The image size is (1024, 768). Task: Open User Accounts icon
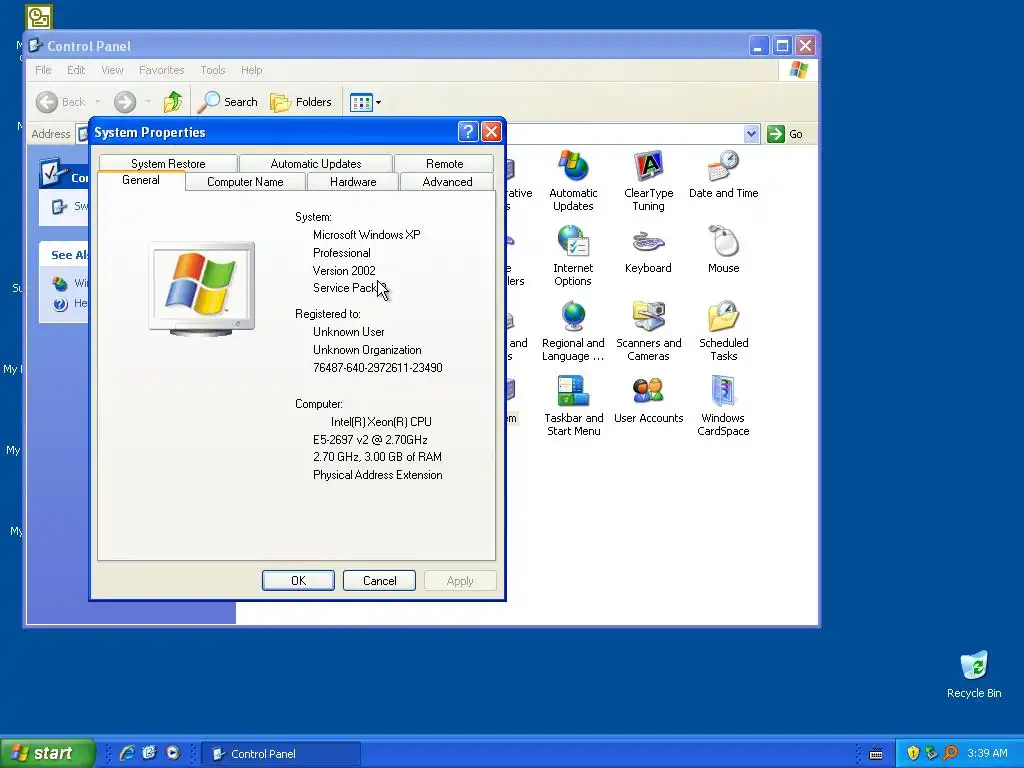[x=648, y=400]
